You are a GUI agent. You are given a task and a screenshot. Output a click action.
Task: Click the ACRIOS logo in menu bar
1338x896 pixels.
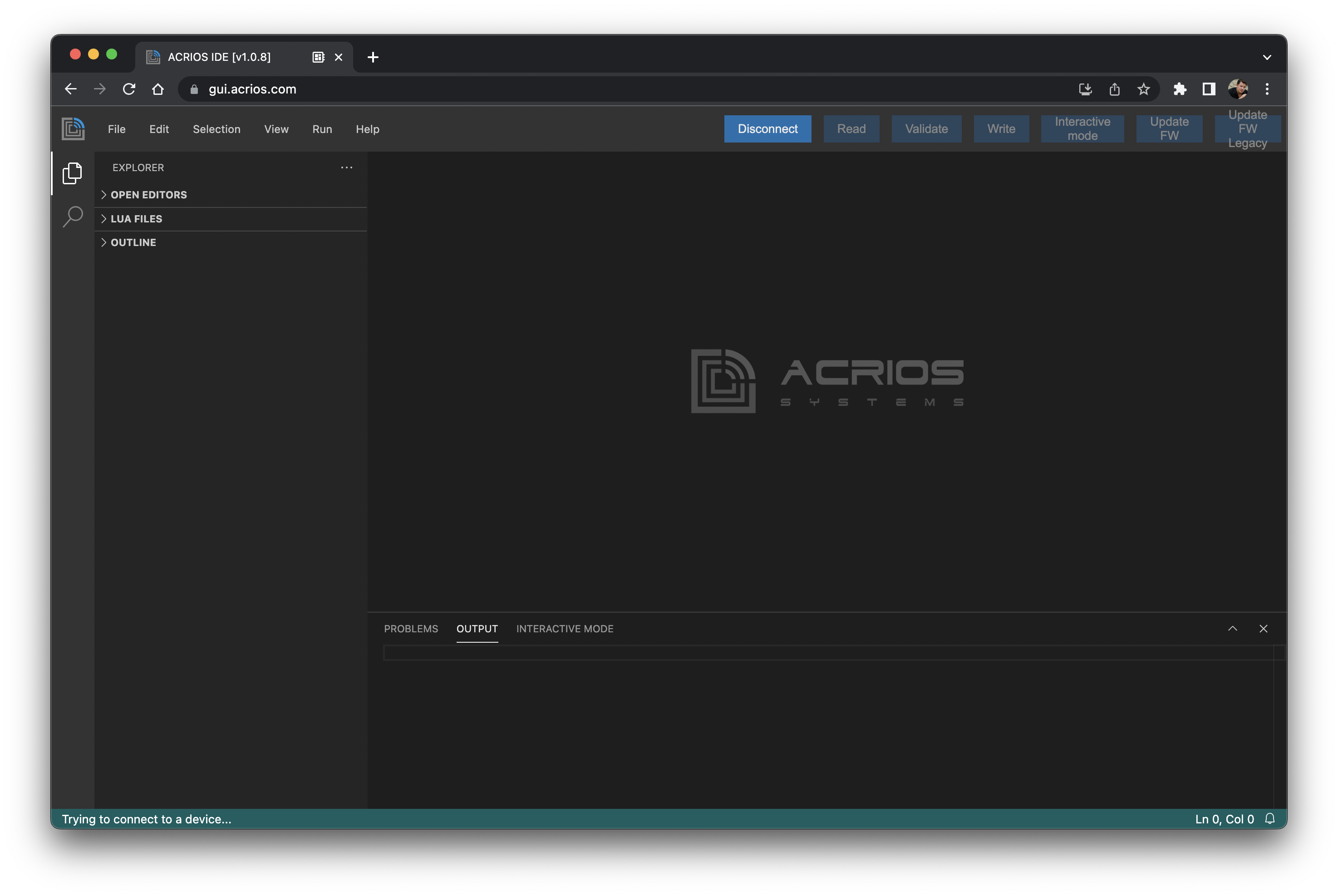(x=73, y=128)
